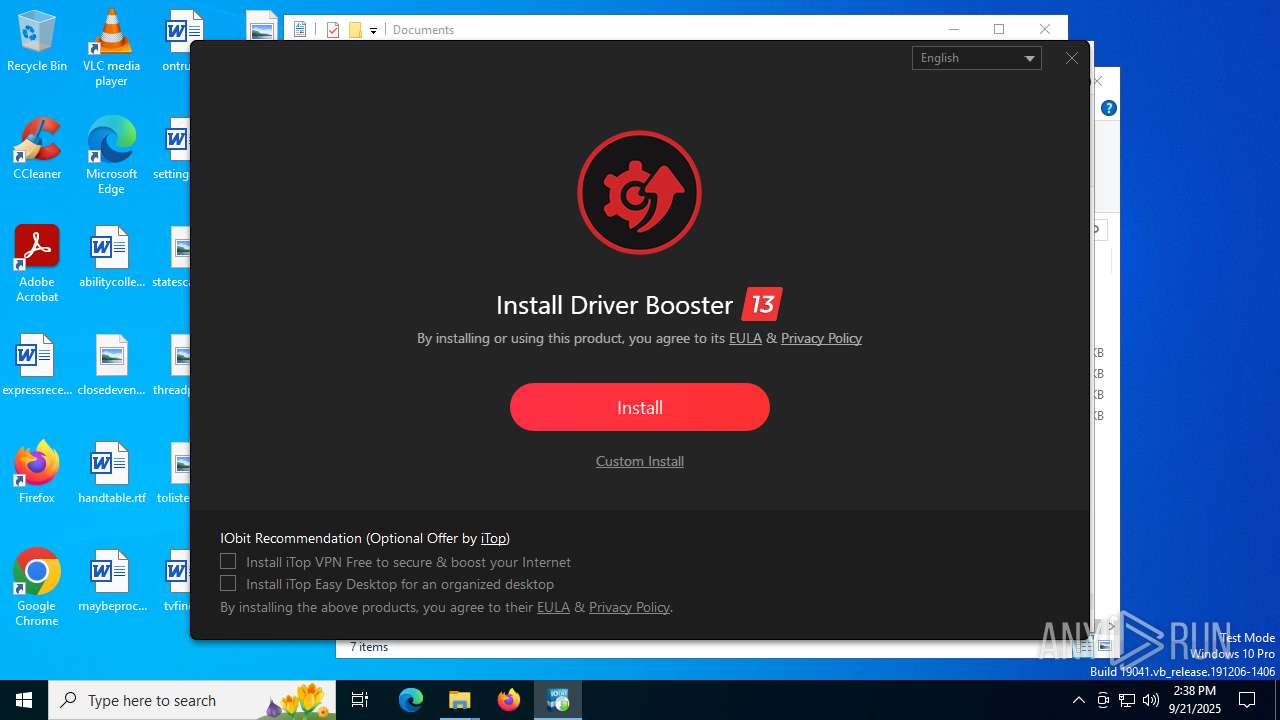Image resolution: width=1280 pixels, height=720 pixels.
Task: Open the EULA link for optional offers
Action: (553, 607)
